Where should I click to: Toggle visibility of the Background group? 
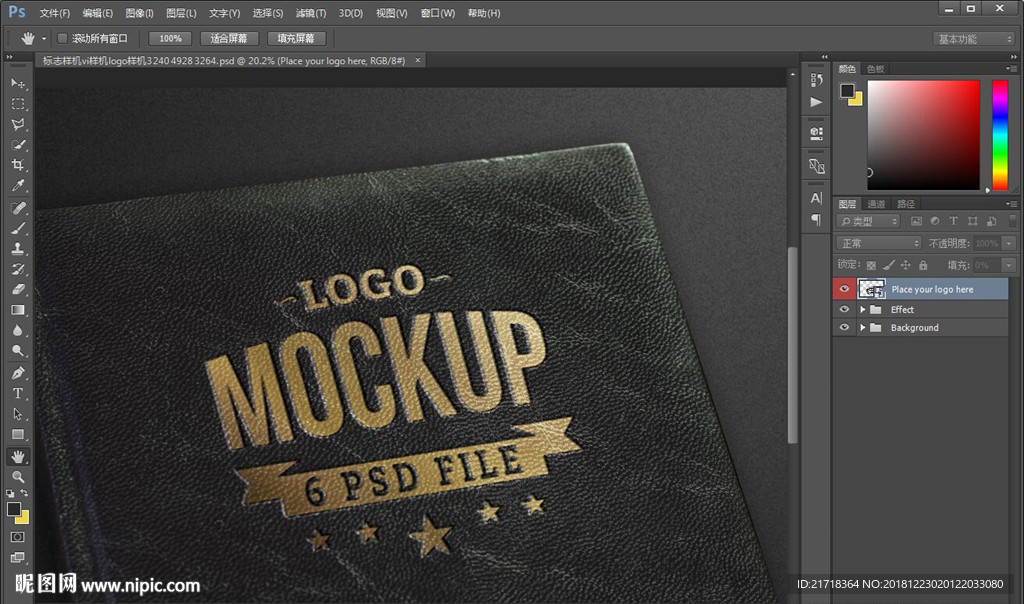click(x=844, y=328)
